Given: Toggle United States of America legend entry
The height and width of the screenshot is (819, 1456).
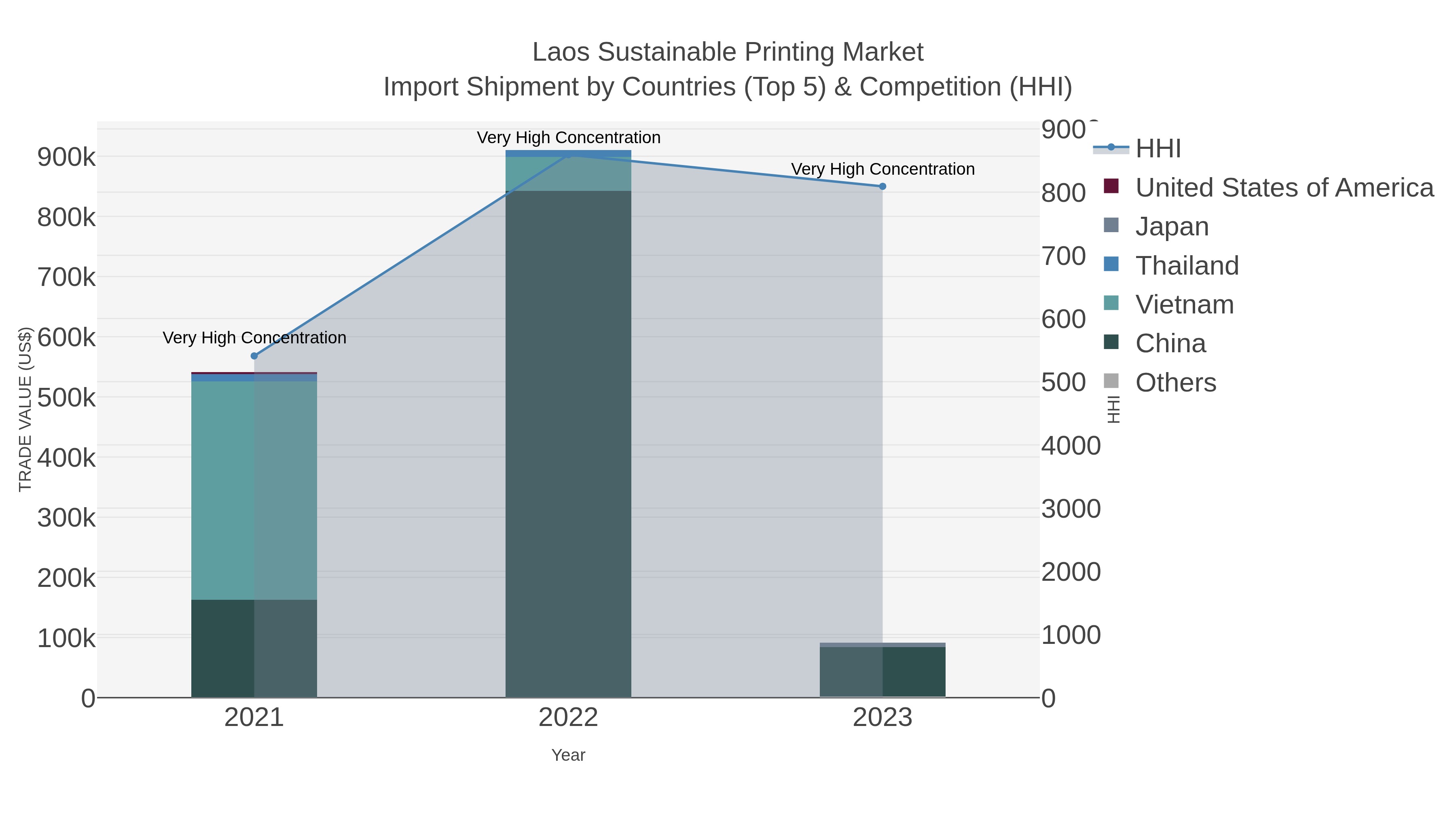Looking at the screenshot, I should (1268, 187).
